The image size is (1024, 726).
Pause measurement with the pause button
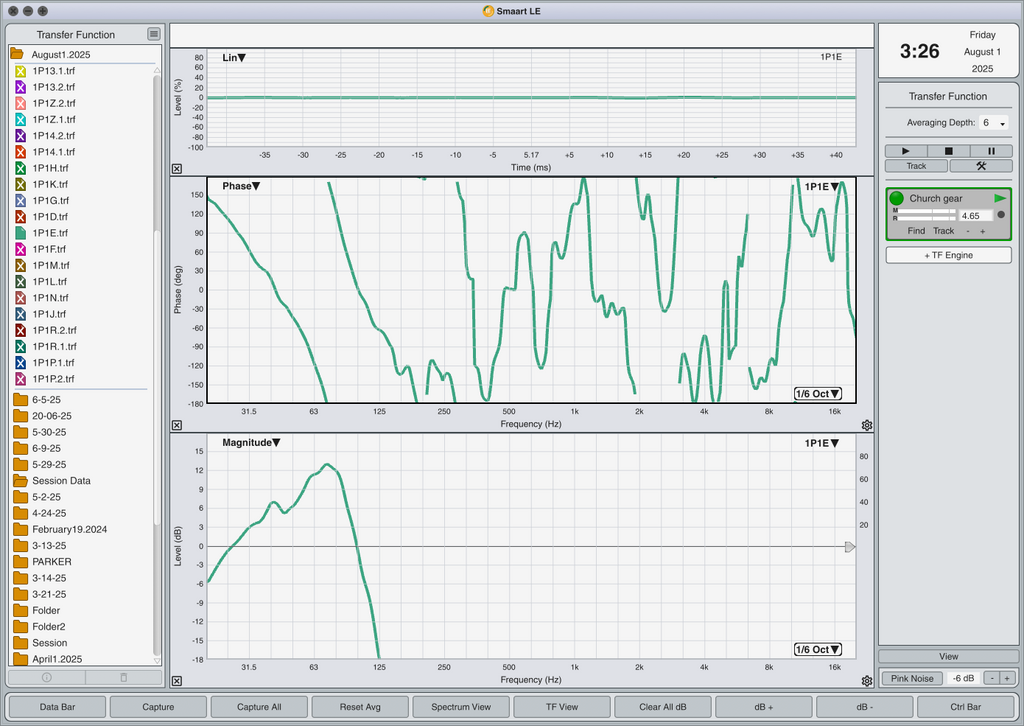(991, 151)
